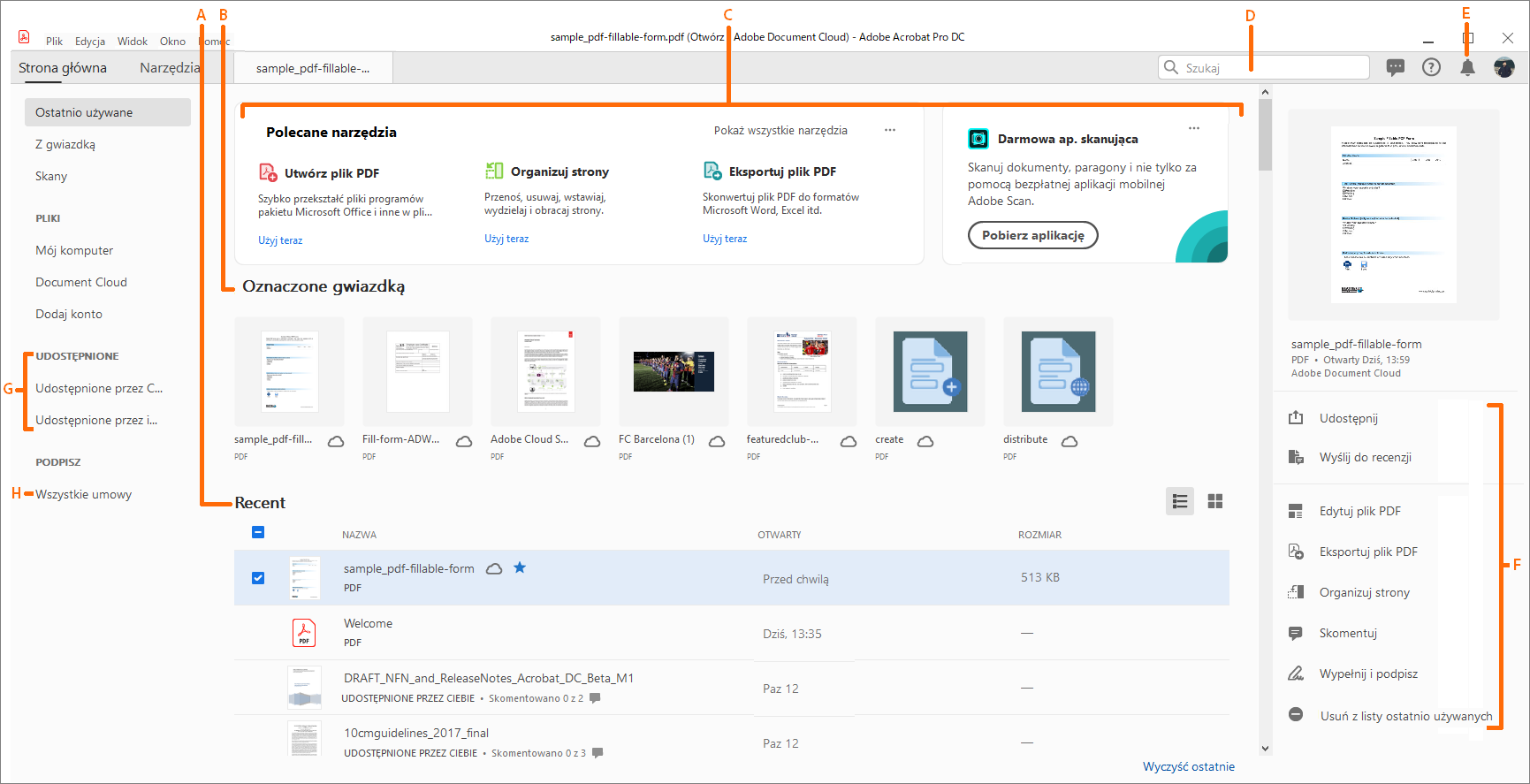Switch to the Narzędzia tab

point(170,68)
